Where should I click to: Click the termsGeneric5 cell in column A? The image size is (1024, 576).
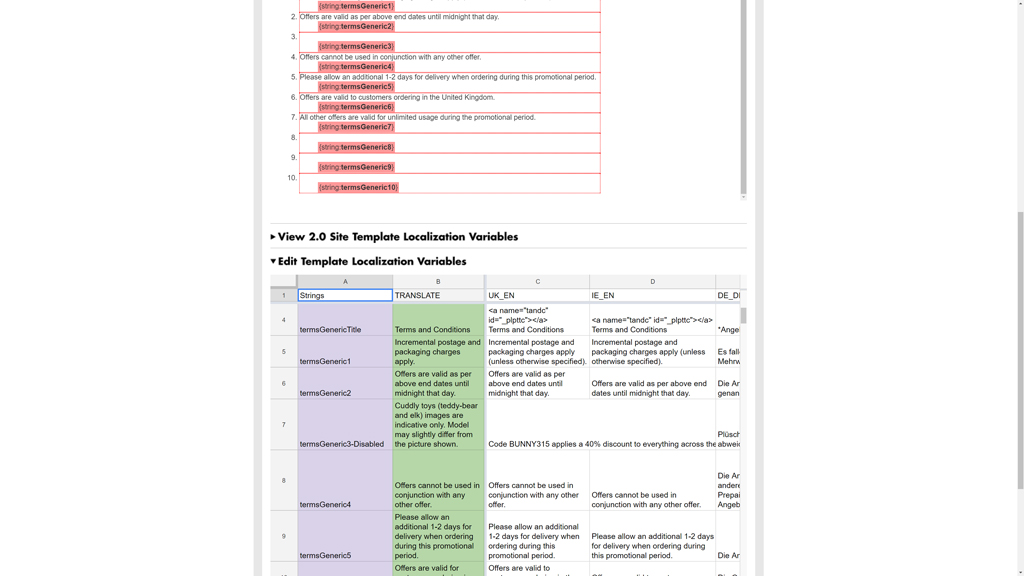tap(345, 536)
